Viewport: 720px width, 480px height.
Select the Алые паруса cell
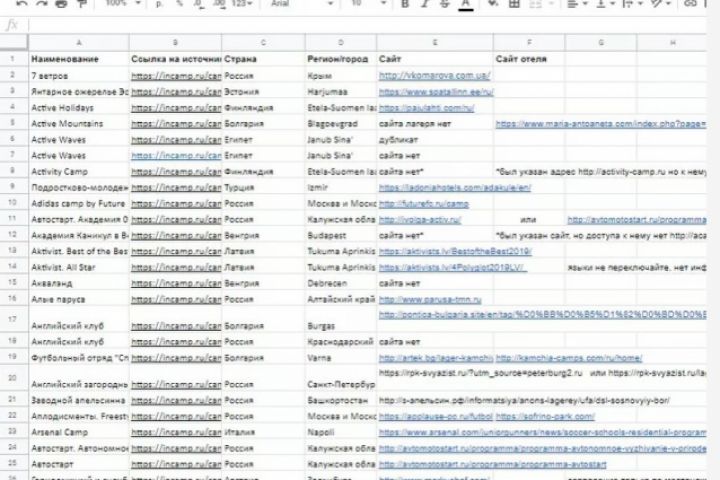pyautogui.click(x=79, y=299)
